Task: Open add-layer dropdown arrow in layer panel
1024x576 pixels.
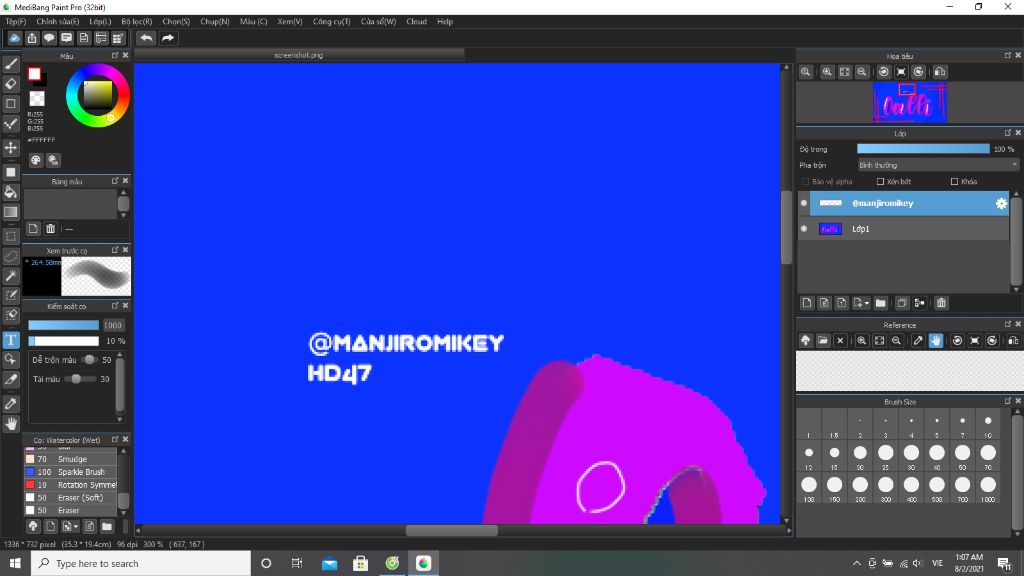Action: [x=867, y=303]
